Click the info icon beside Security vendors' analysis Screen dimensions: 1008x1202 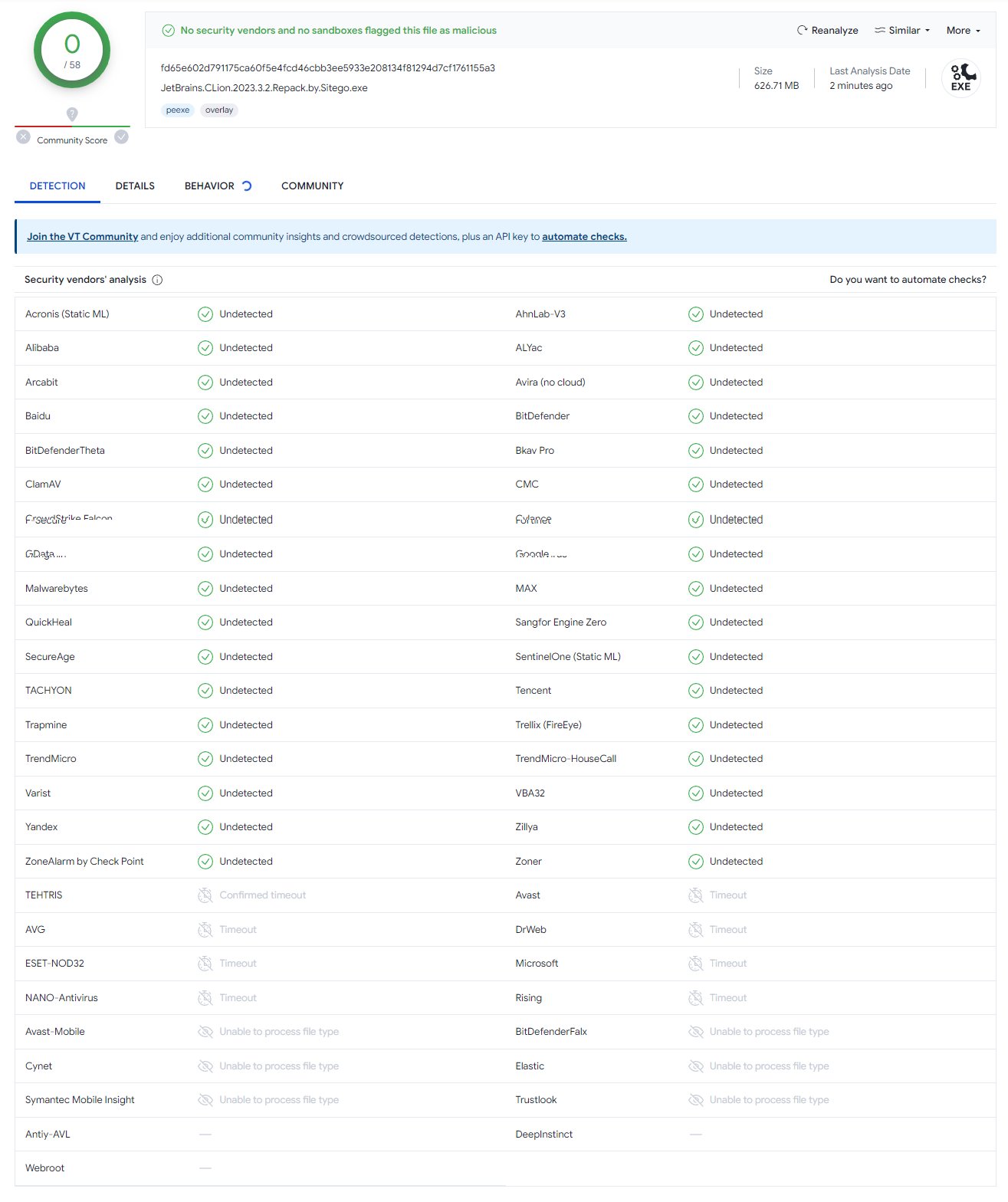[157, 280]
